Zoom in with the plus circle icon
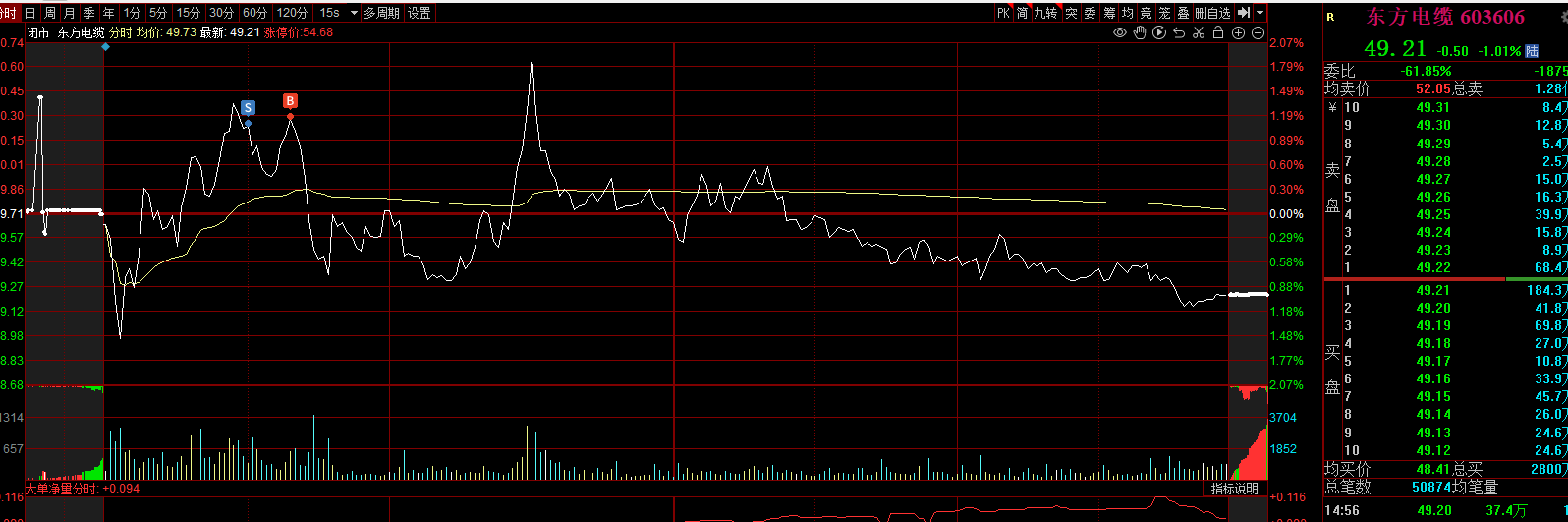 point(1238,33)
